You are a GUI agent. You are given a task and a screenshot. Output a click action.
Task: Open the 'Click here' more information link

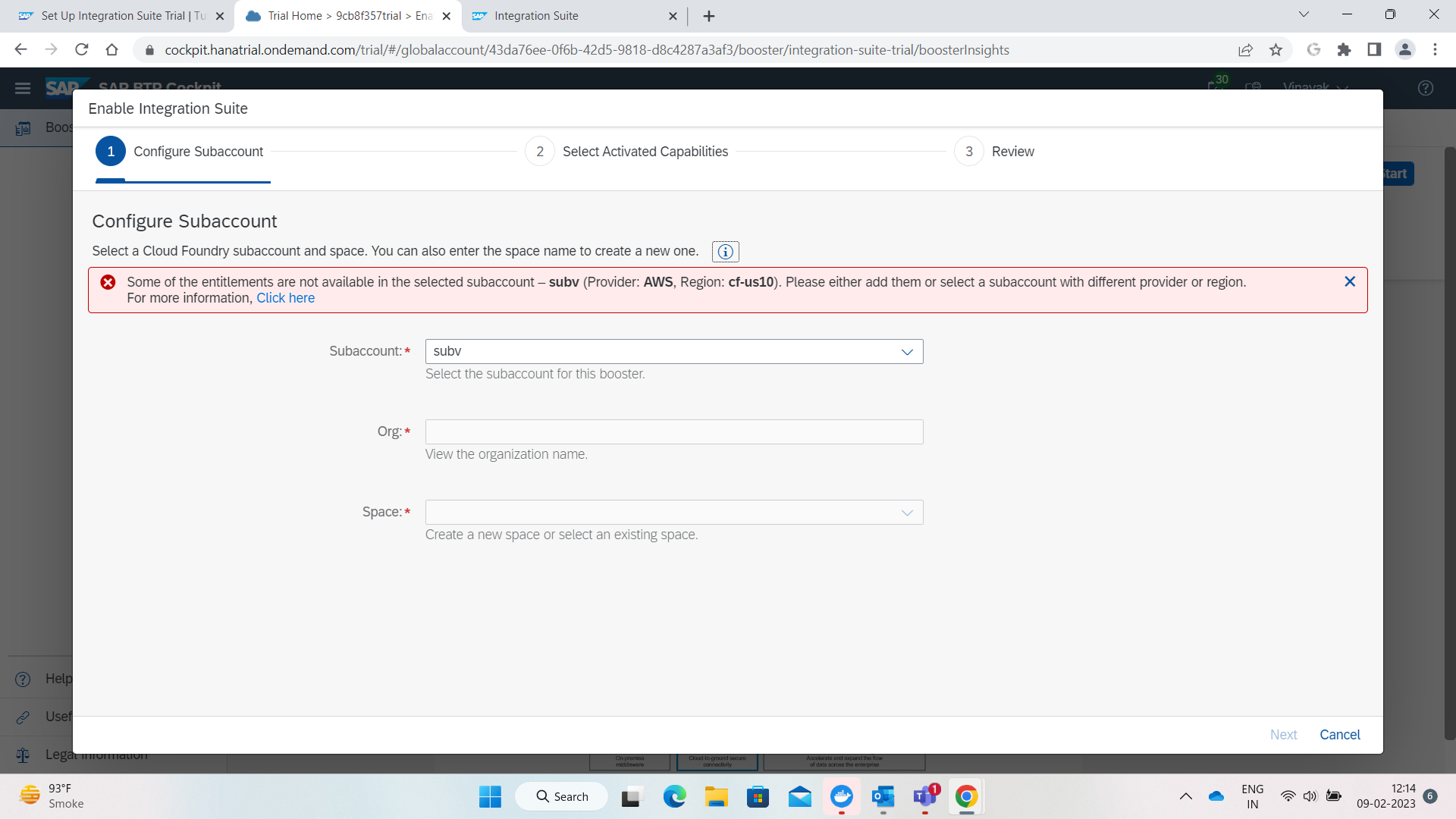[285, 298]
